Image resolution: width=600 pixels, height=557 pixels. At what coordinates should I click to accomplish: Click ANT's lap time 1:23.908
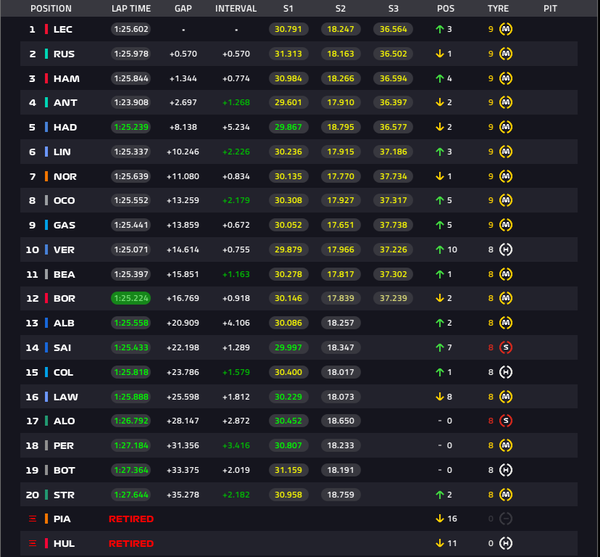point(131,103)
